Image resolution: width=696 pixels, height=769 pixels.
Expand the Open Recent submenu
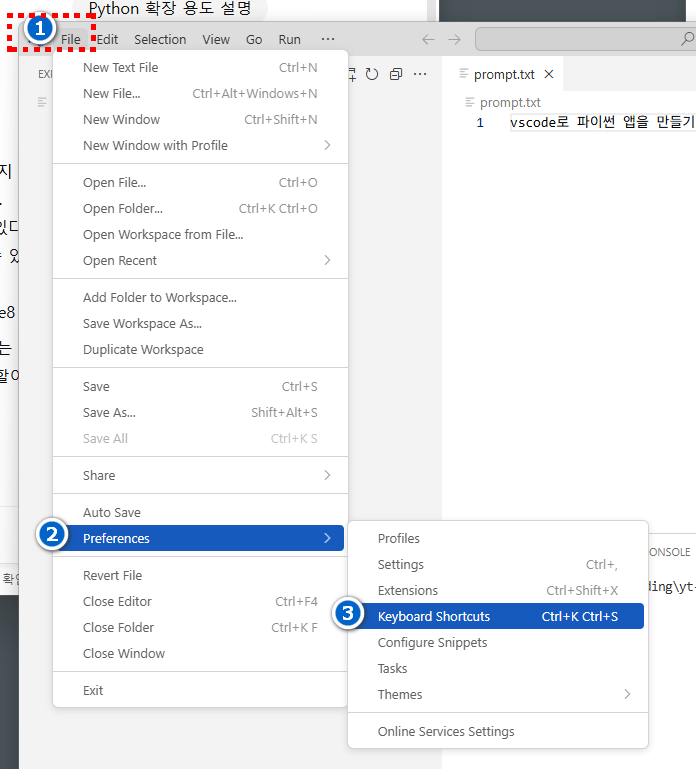120,260
